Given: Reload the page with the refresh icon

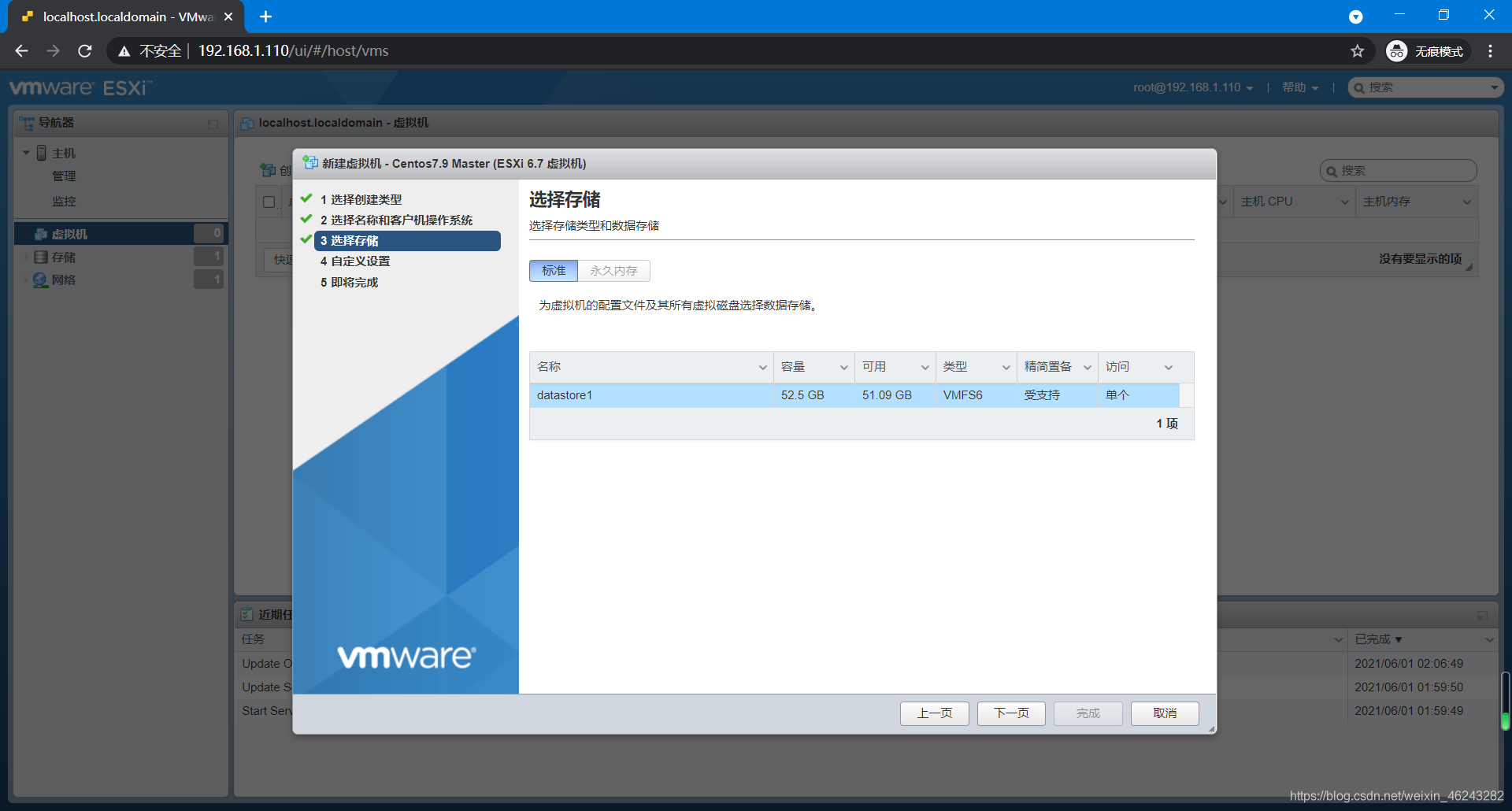Looking at the screenshot, I should [85, 51].
